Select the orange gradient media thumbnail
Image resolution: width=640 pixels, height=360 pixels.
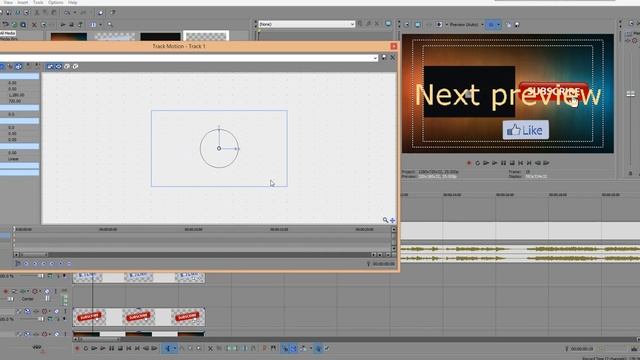click(69, 37)
